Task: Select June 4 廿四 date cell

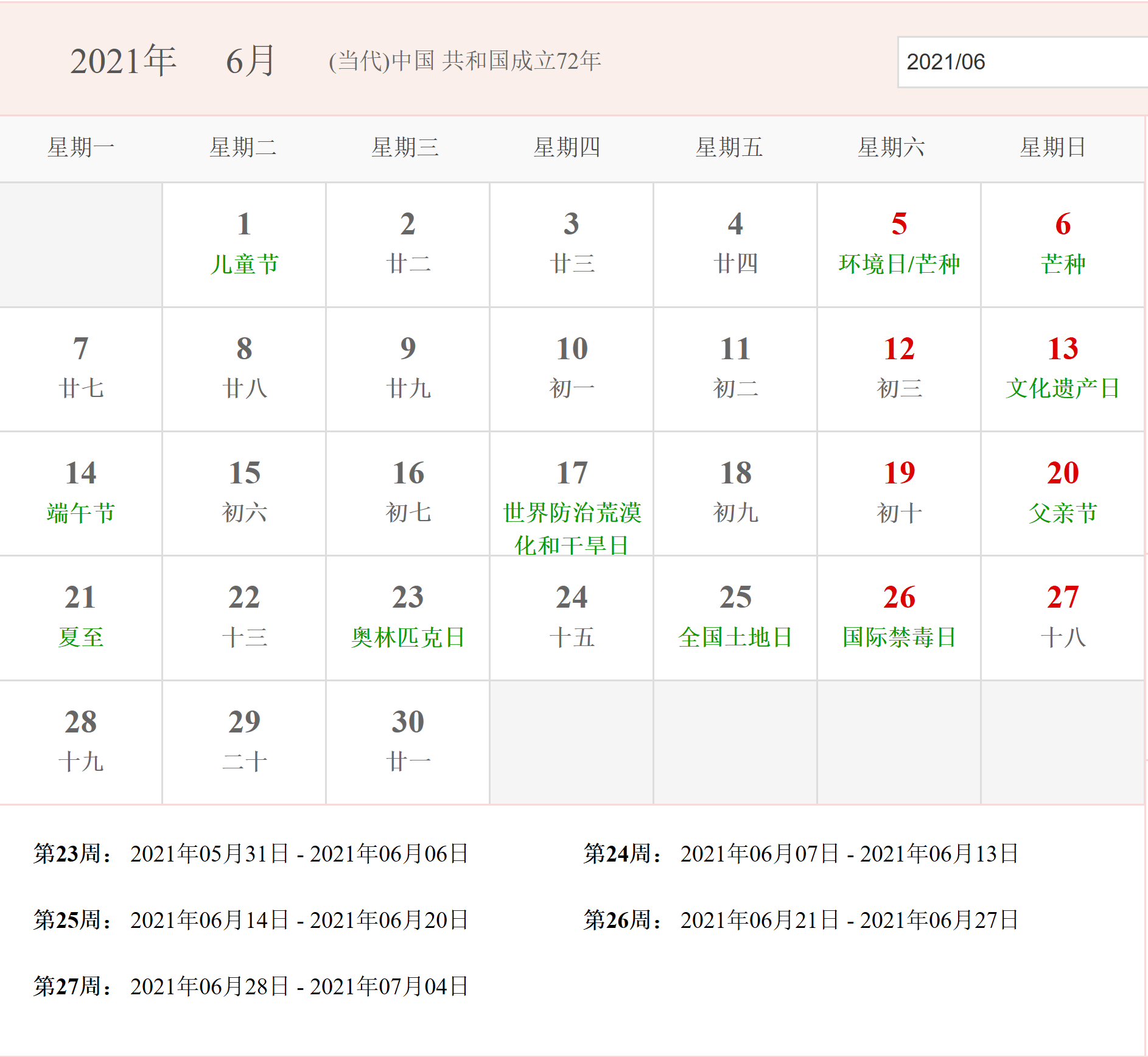Action: click(x=735, y=245)
